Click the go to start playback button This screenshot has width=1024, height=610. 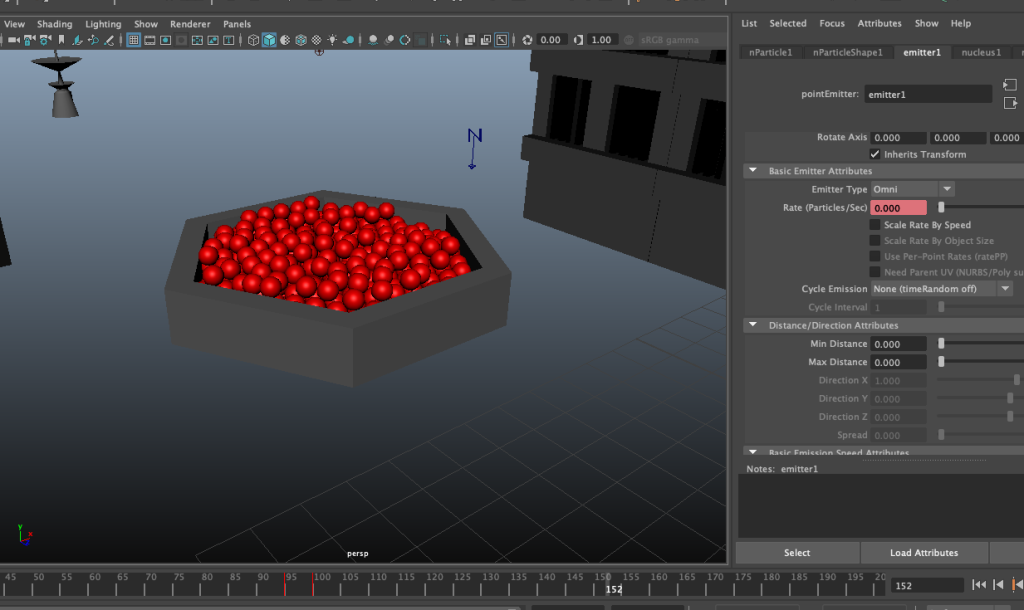click(x=979, y=585)
